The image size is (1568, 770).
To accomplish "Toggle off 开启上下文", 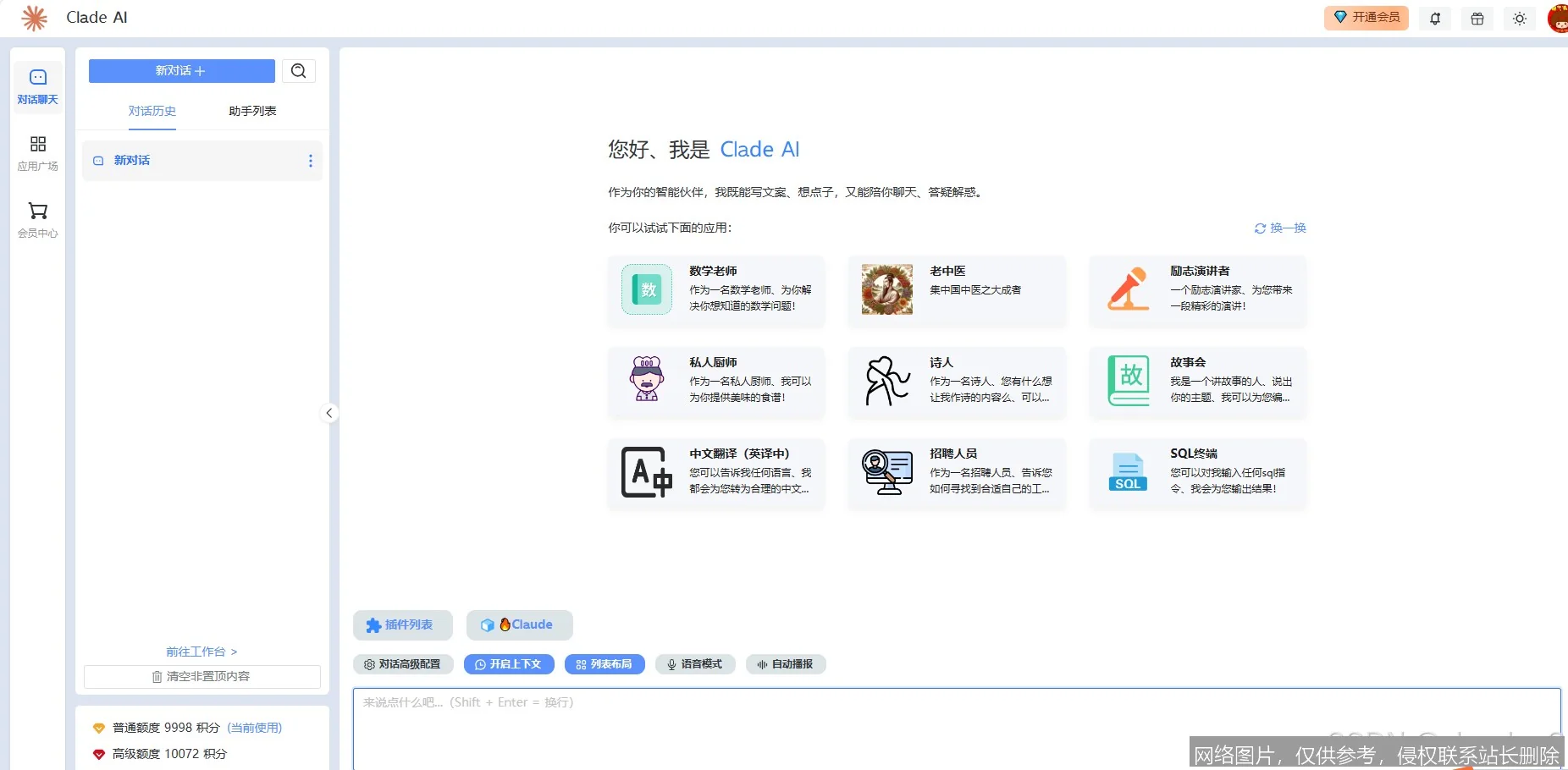I will click(509, 664).
